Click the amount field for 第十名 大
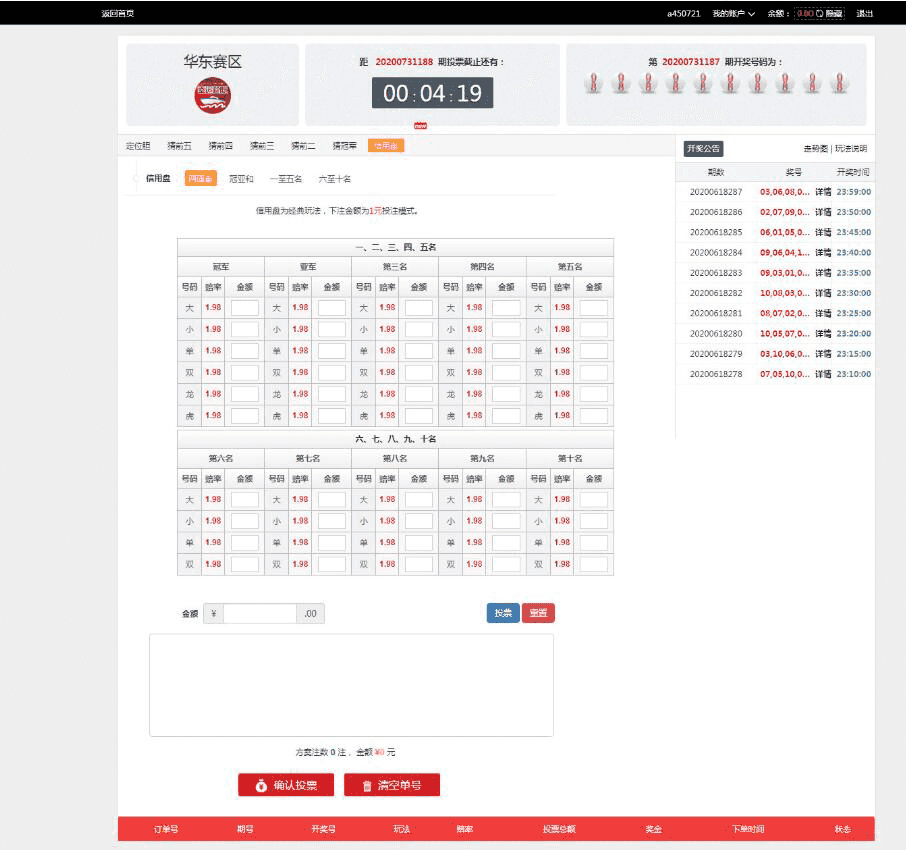 point(593,500)
